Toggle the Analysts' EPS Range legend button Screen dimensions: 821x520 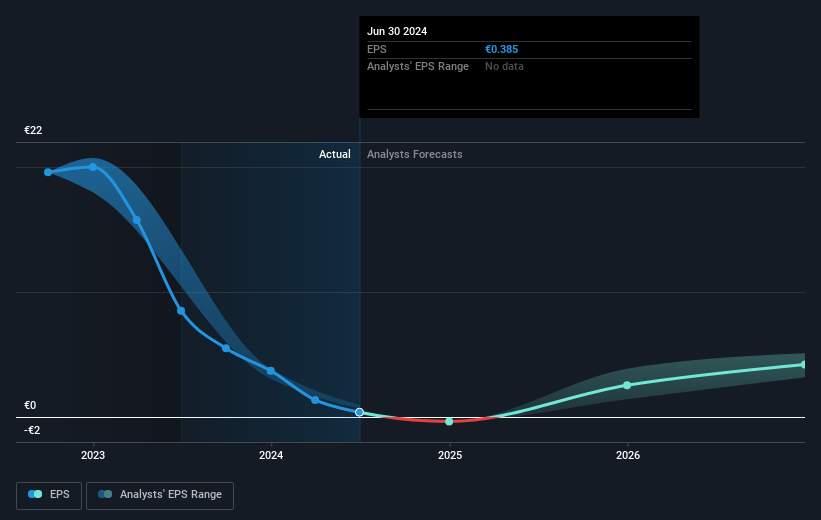160,495
